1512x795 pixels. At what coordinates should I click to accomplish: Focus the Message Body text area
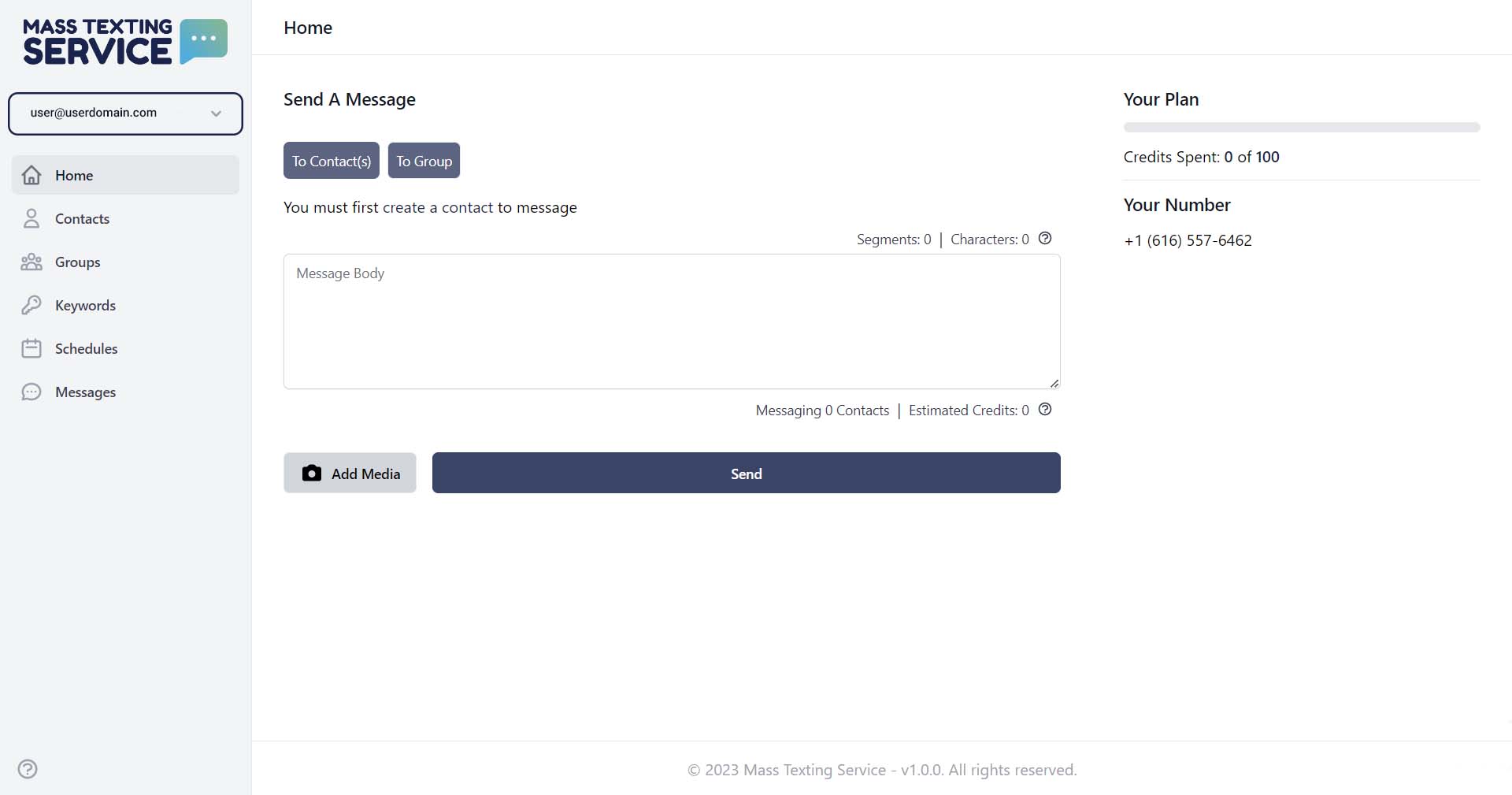coord(672,321)
